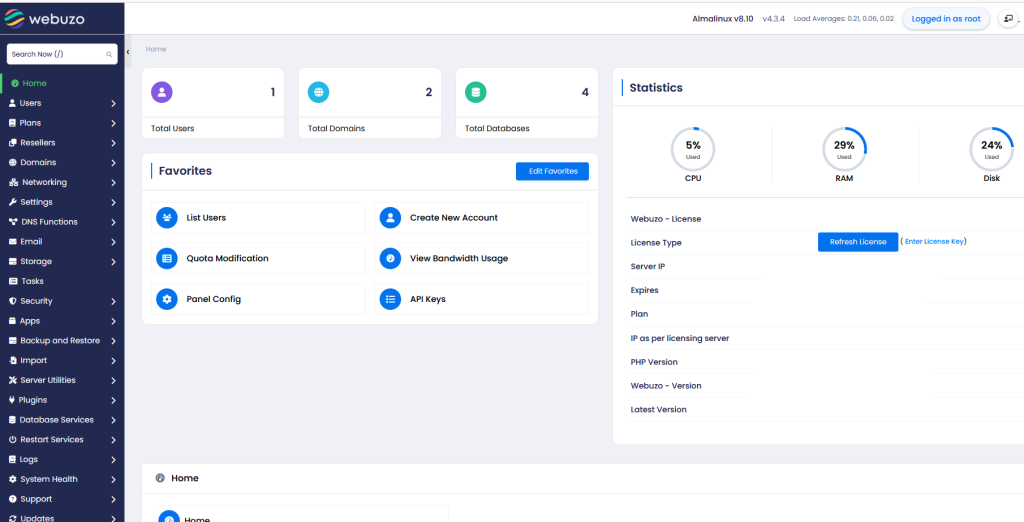
Task: Click the green Total Databases icon
Action: click(475, 92)
